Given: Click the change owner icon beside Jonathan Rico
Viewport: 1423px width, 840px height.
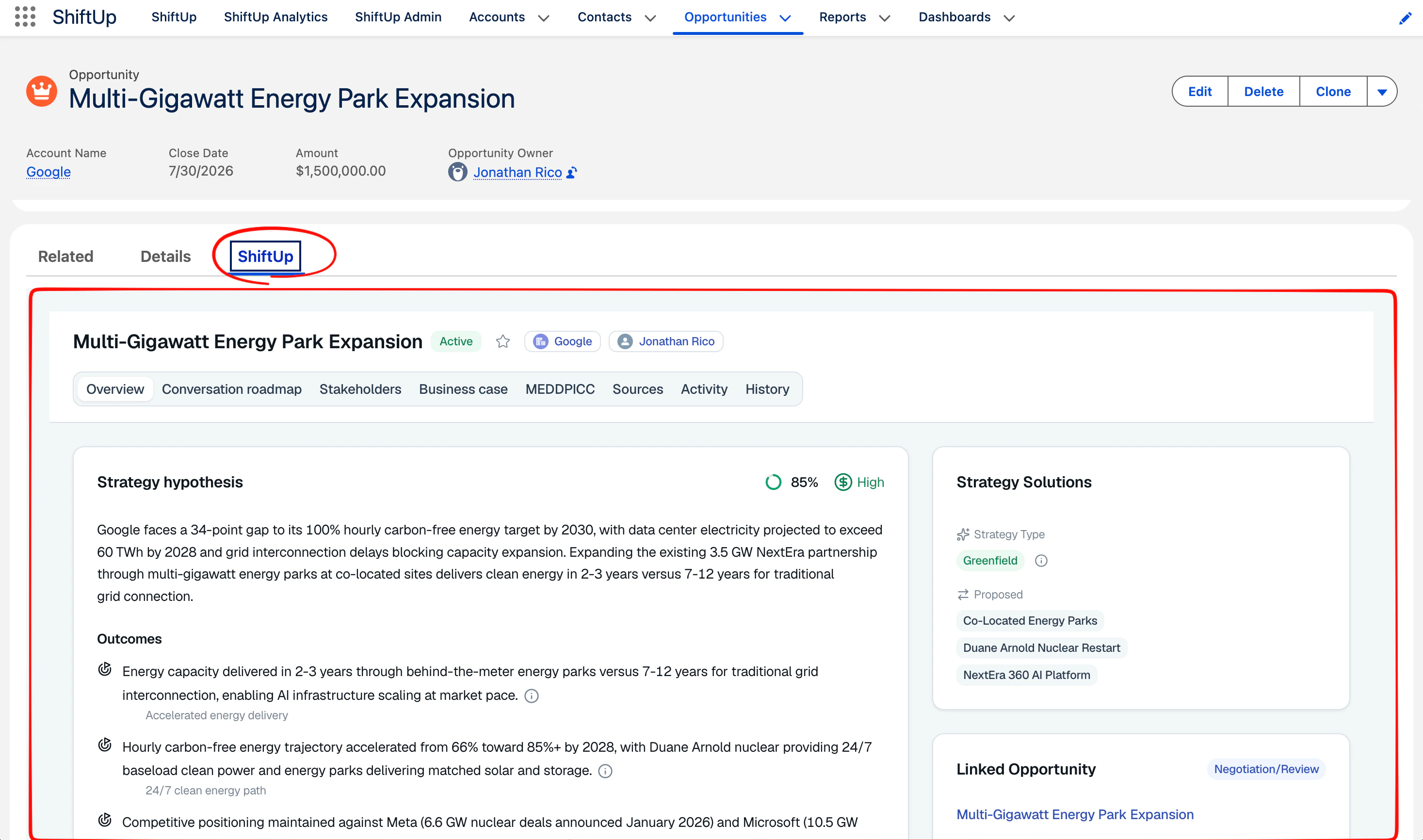Looking at the screenshot, I should click(x=572, y=173).
